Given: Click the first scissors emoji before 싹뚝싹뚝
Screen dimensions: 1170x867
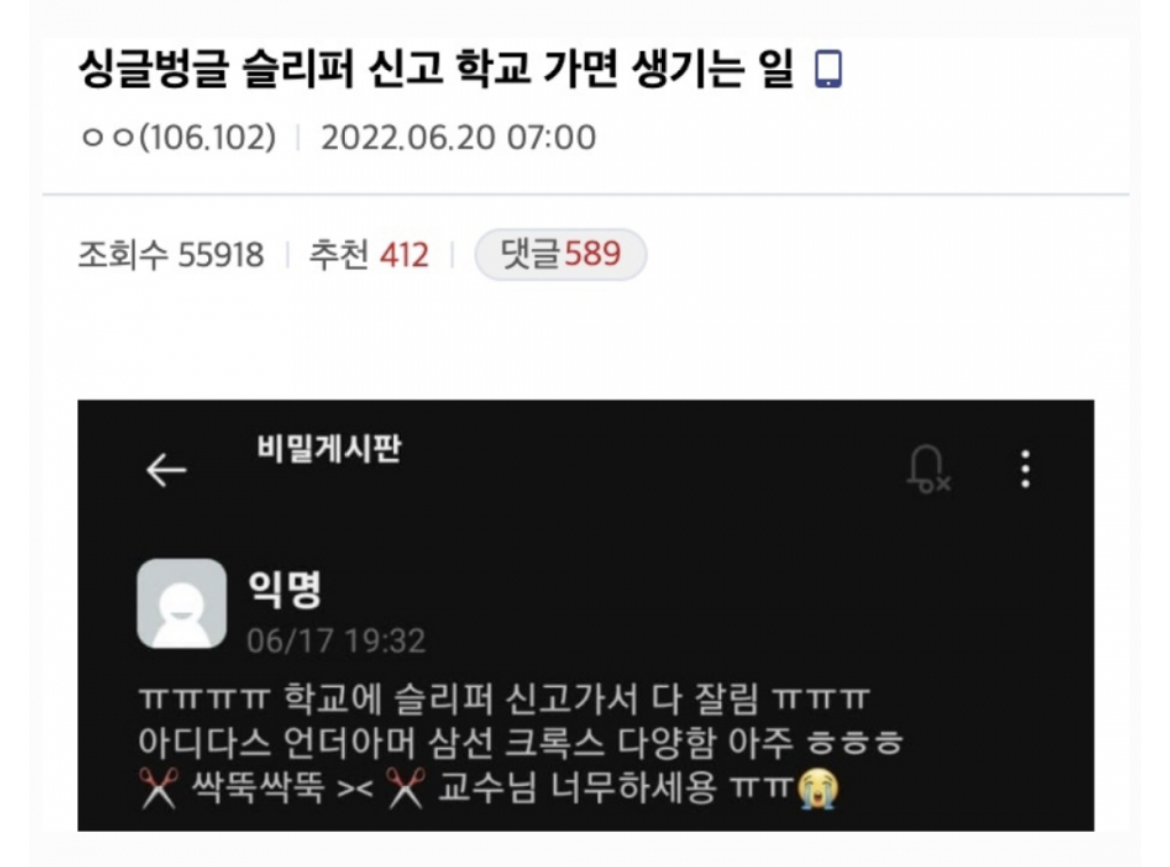Looking at the screenshot, I should pyautogui.click(x=159, y=788).
